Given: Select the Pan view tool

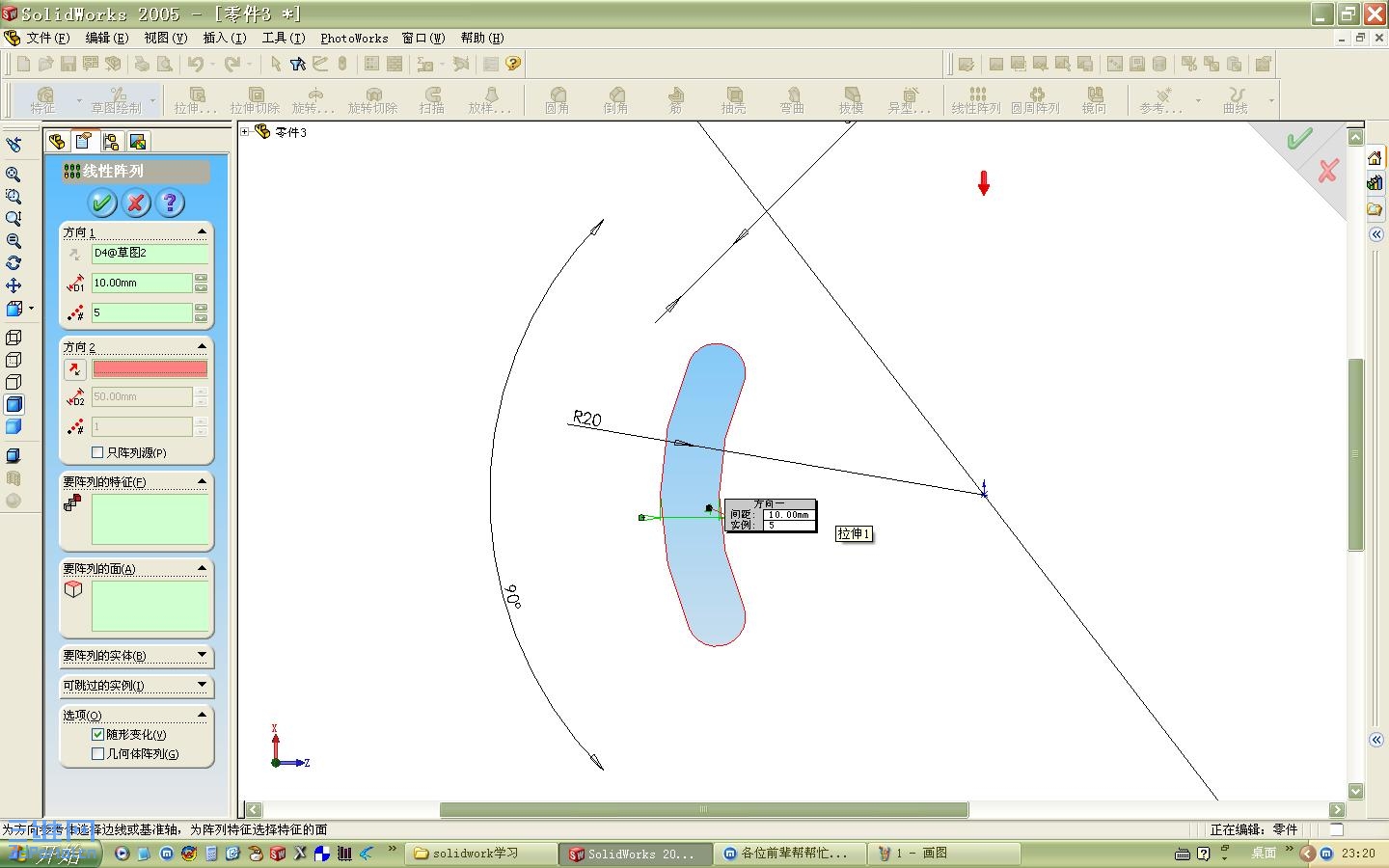Looking at the screenshot, I should click(14, 285).
